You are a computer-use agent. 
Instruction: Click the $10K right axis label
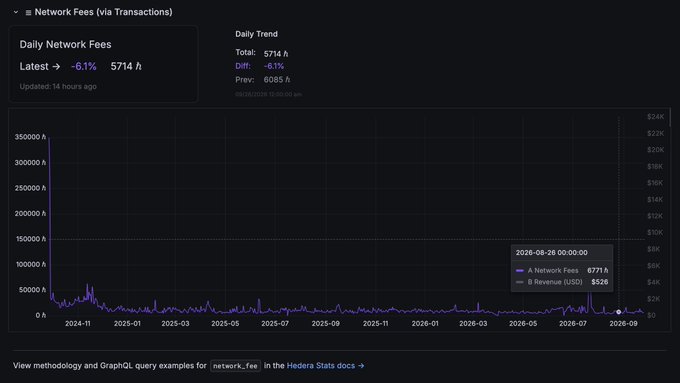point(655,232)
